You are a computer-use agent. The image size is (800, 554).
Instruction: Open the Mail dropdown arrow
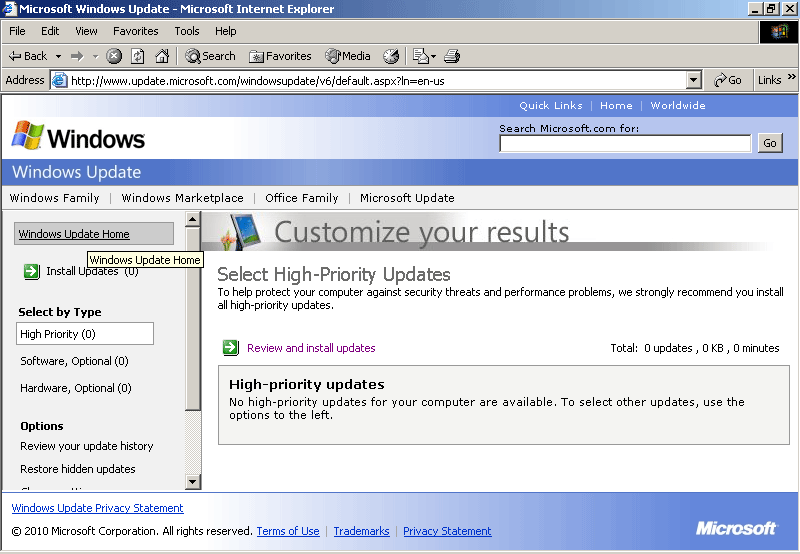pyautogui.click(x=434, y=56)
